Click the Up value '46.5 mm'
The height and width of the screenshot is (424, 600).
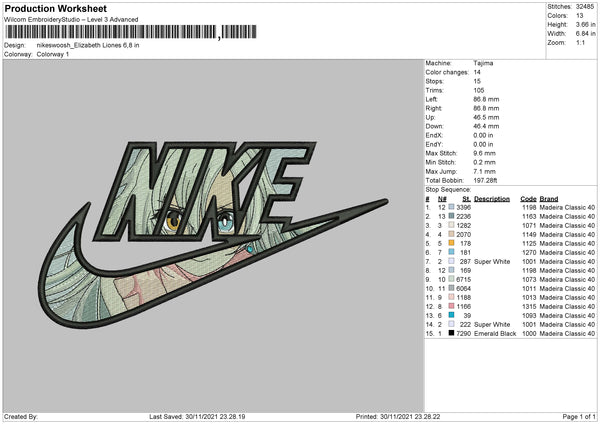pos(486,117)
